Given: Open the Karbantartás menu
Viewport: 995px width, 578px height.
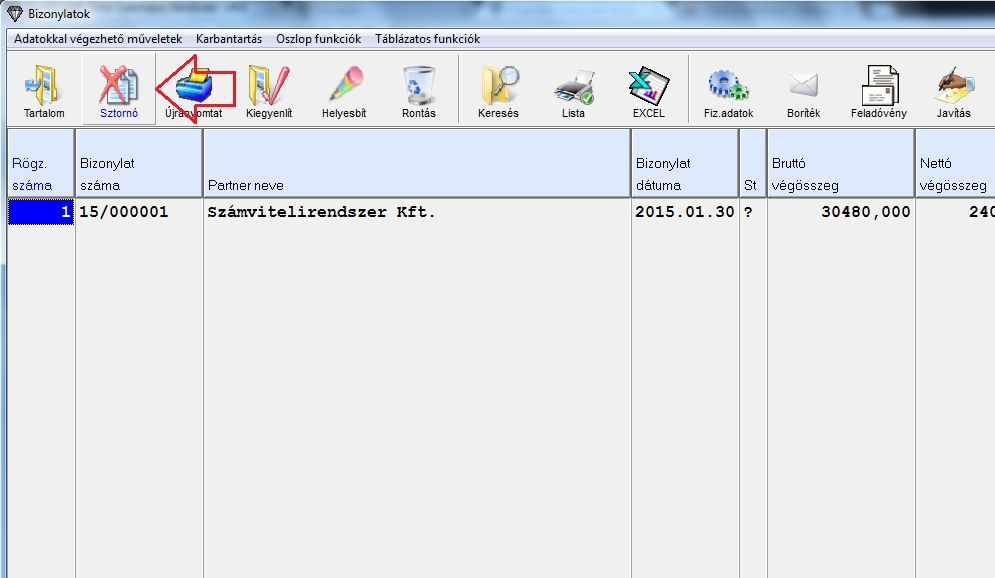Looking at the screenshot, I should coord(229,39).
